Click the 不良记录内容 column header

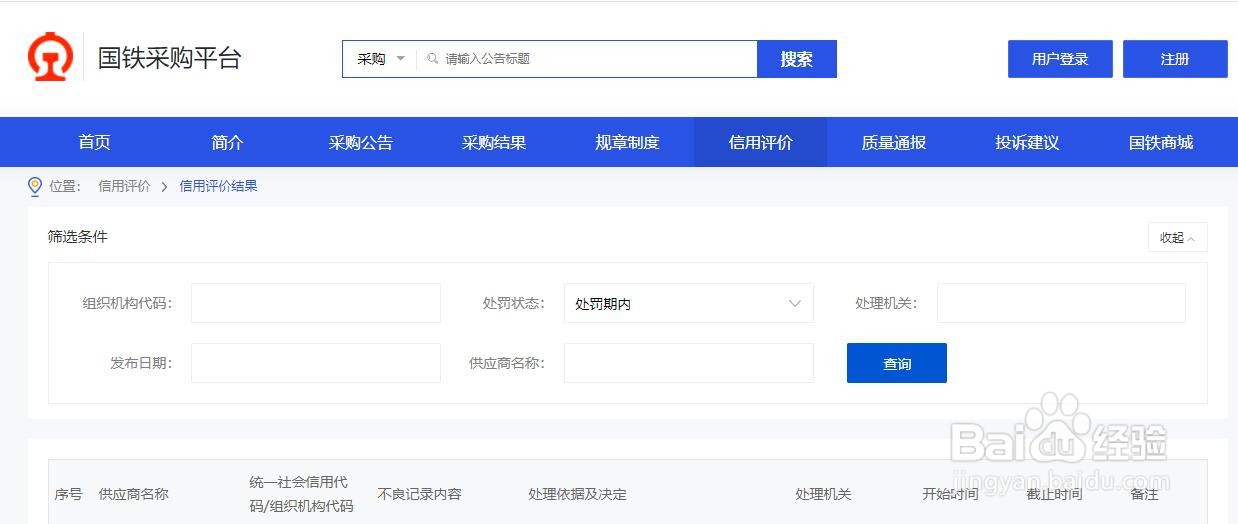420,494
